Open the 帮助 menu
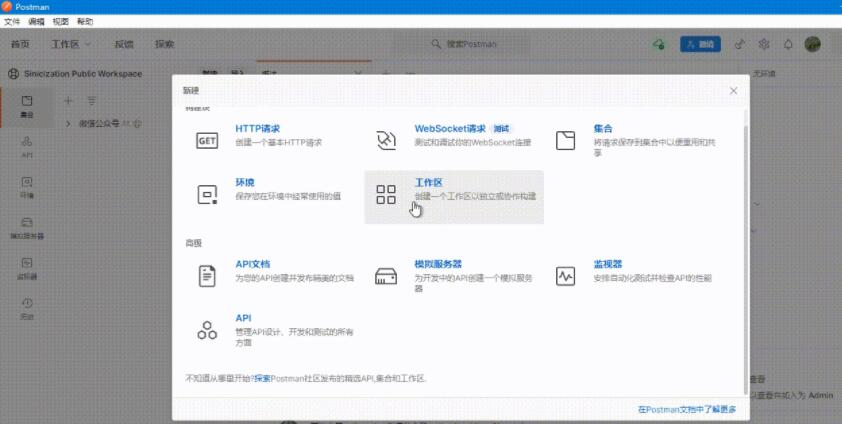 coord(85,21)
